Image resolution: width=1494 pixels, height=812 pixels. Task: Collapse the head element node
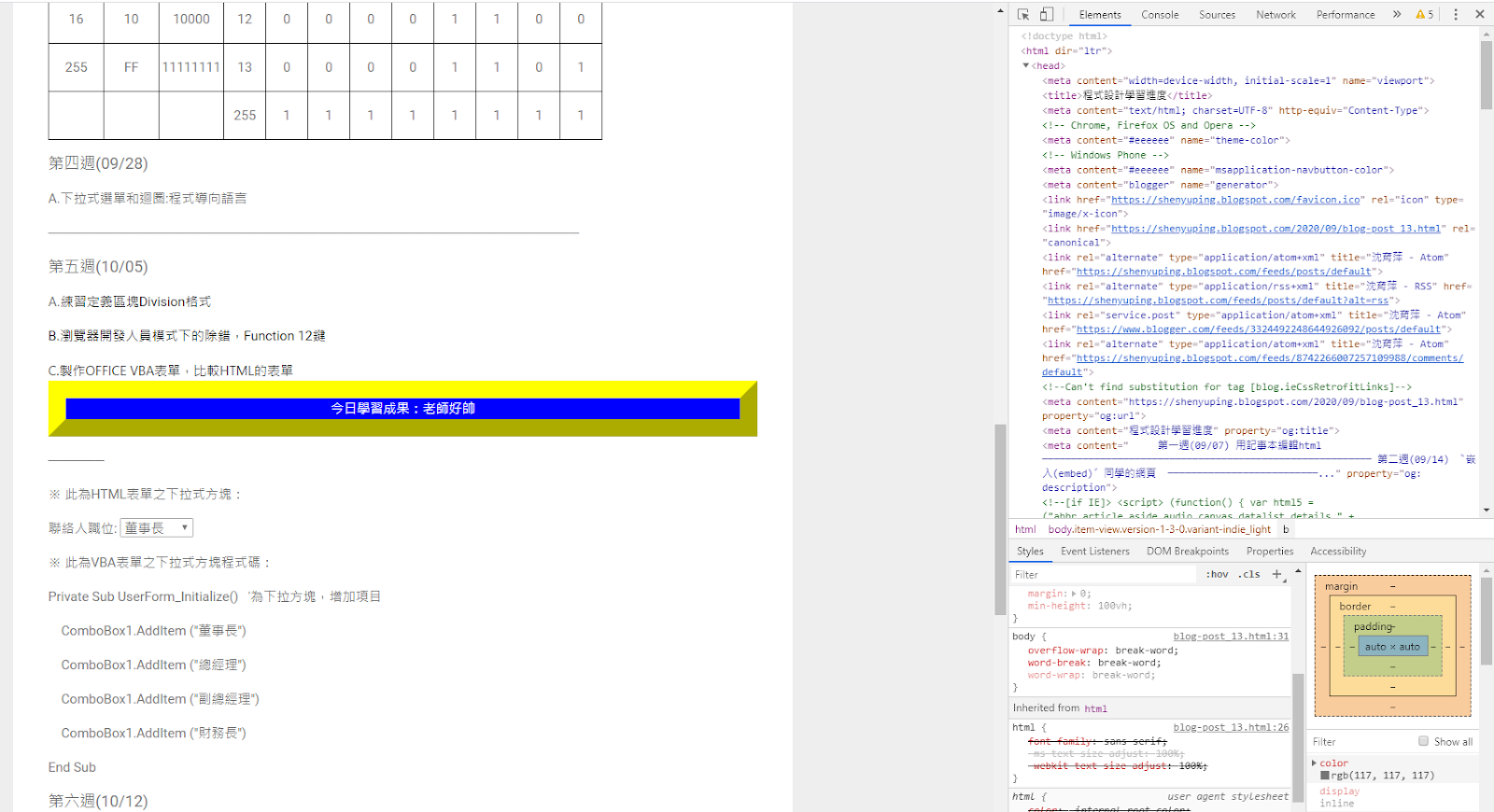point(1026,66)
